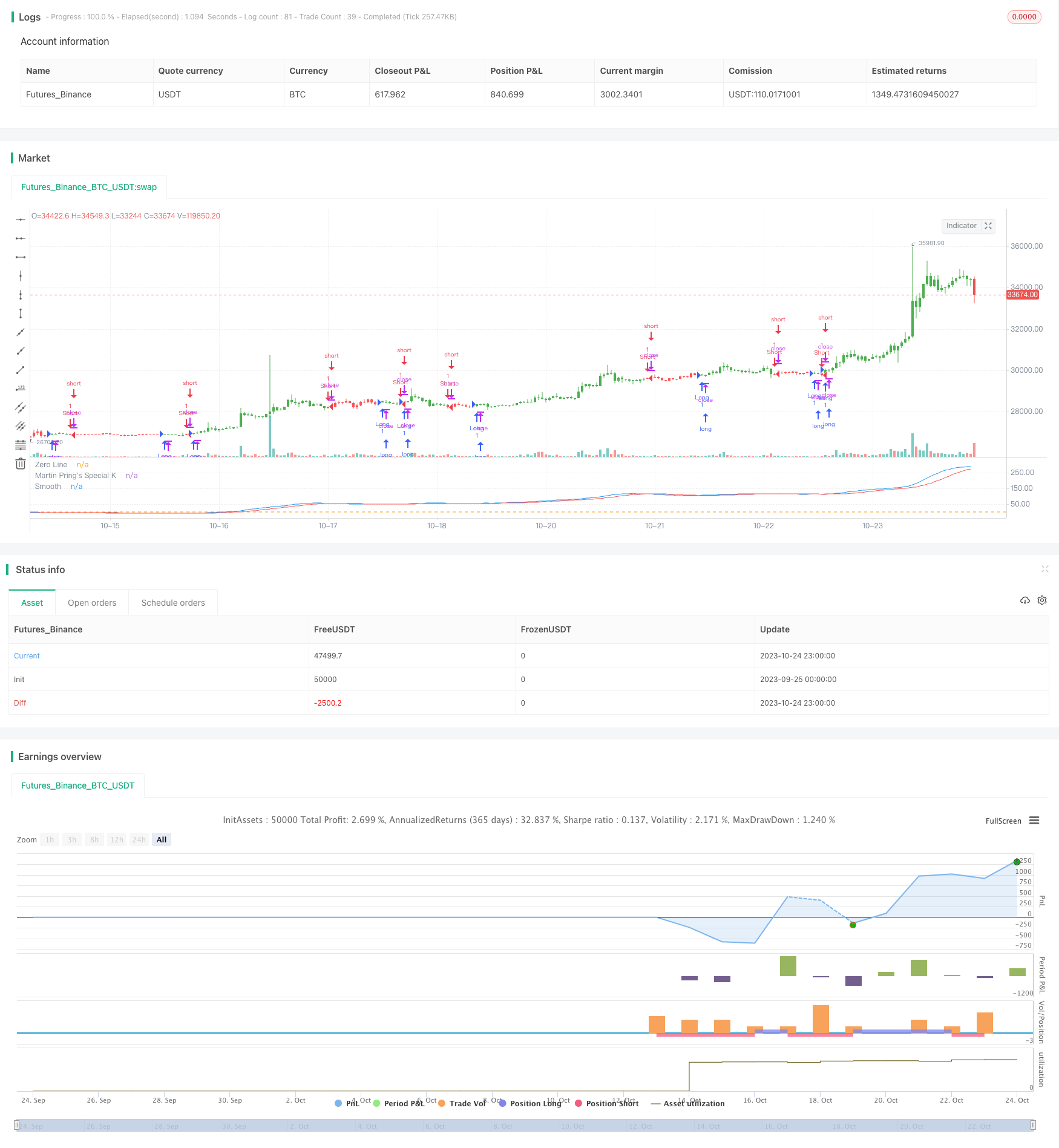Select the price line tool labeled 123
Image resolution: width=1059 pixels, height=1148 pixels.
coord(21,389)
